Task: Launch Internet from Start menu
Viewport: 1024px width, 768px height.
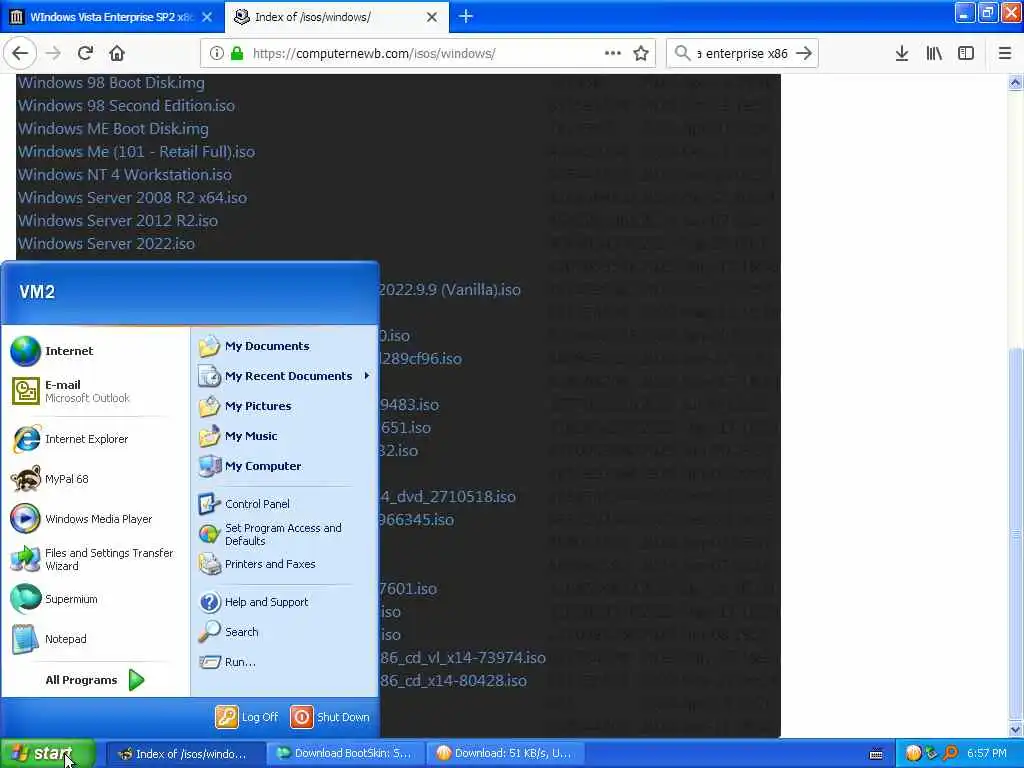Action: [x=95, y=351]
